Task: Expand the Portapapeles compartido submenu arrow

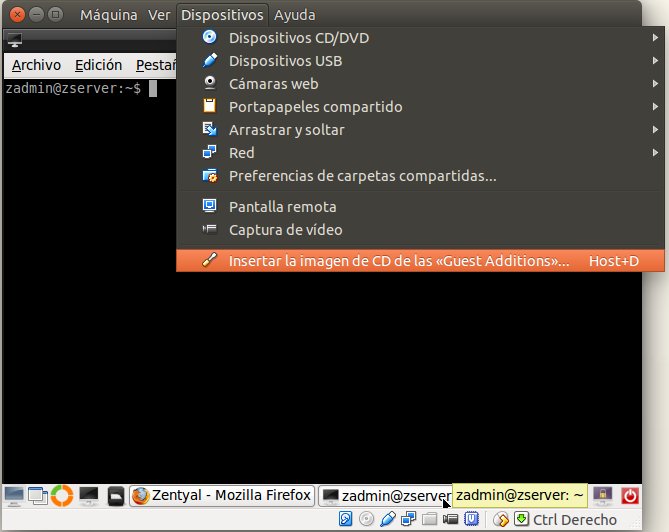Action: click(x=655, y=107)
